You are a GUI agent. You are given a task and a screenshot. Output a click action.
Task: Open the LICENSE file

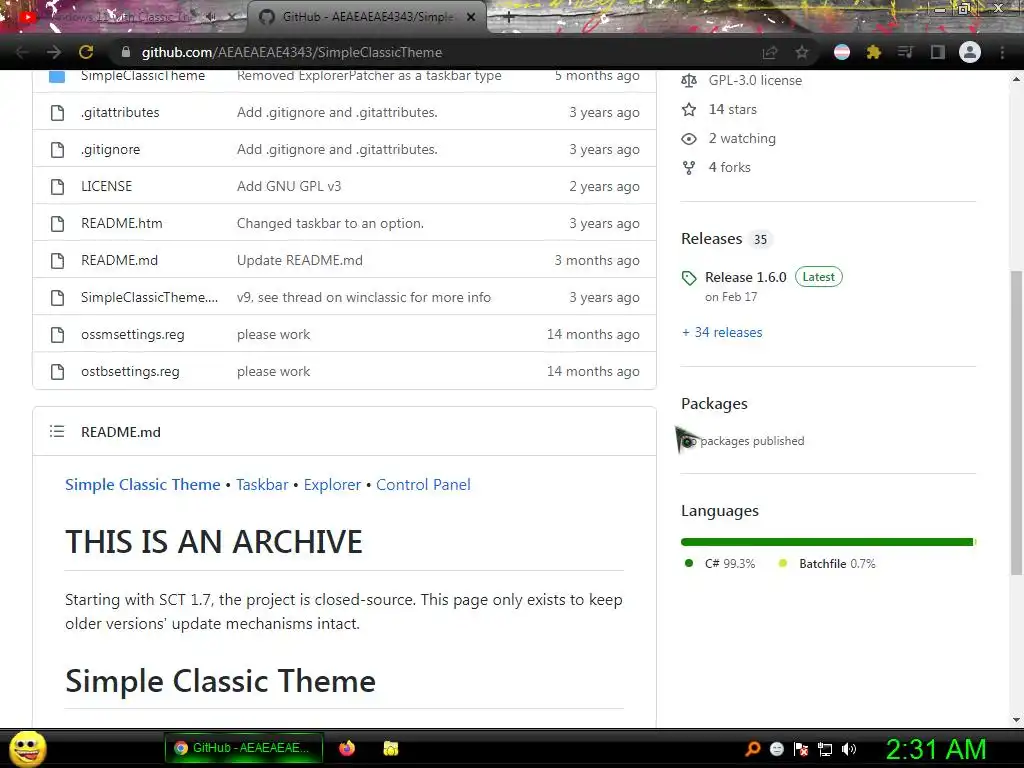tap(106, 186)
